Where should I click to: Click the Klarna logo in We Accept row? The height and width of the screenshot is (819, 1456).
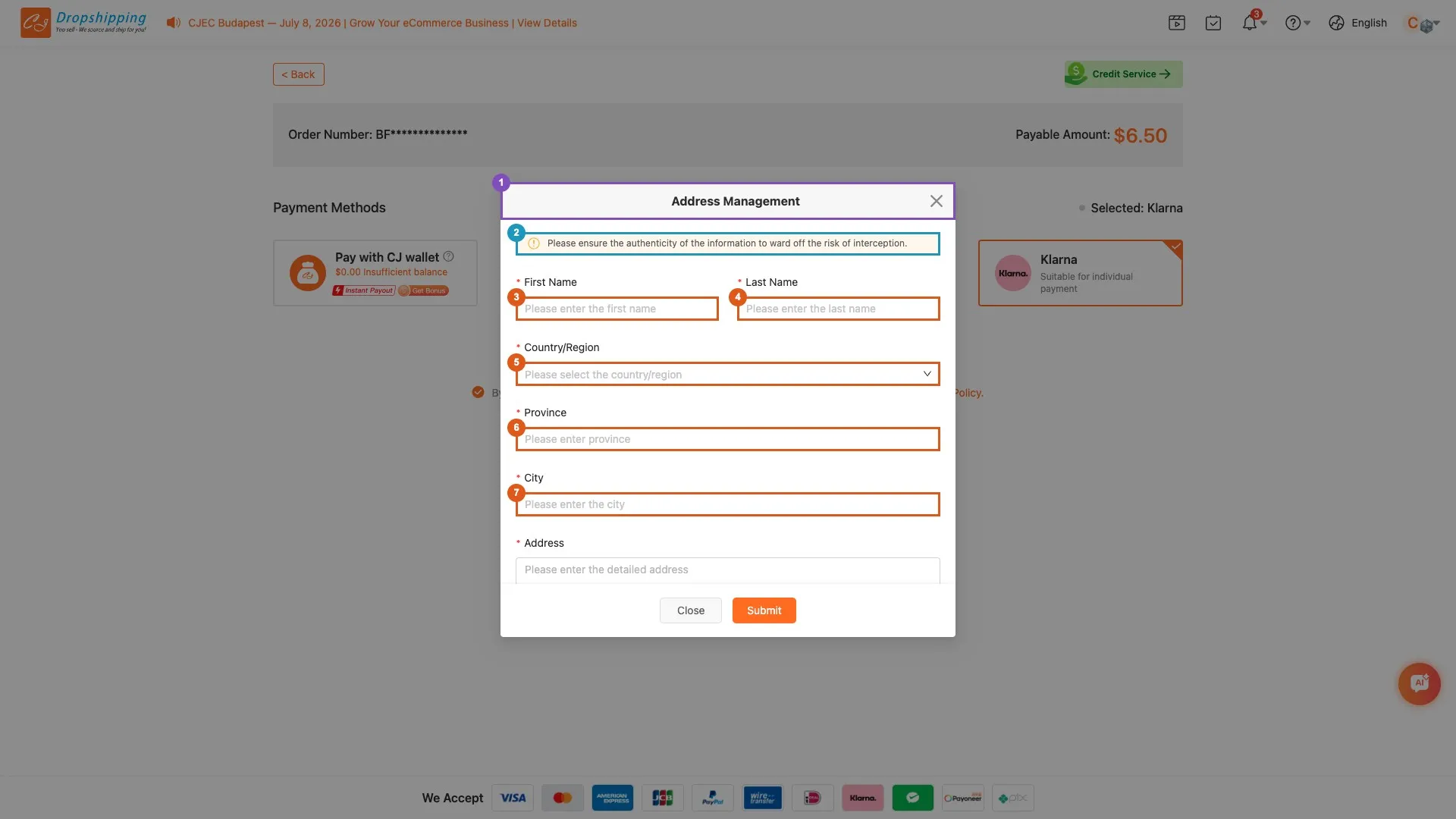click(863, 798)
